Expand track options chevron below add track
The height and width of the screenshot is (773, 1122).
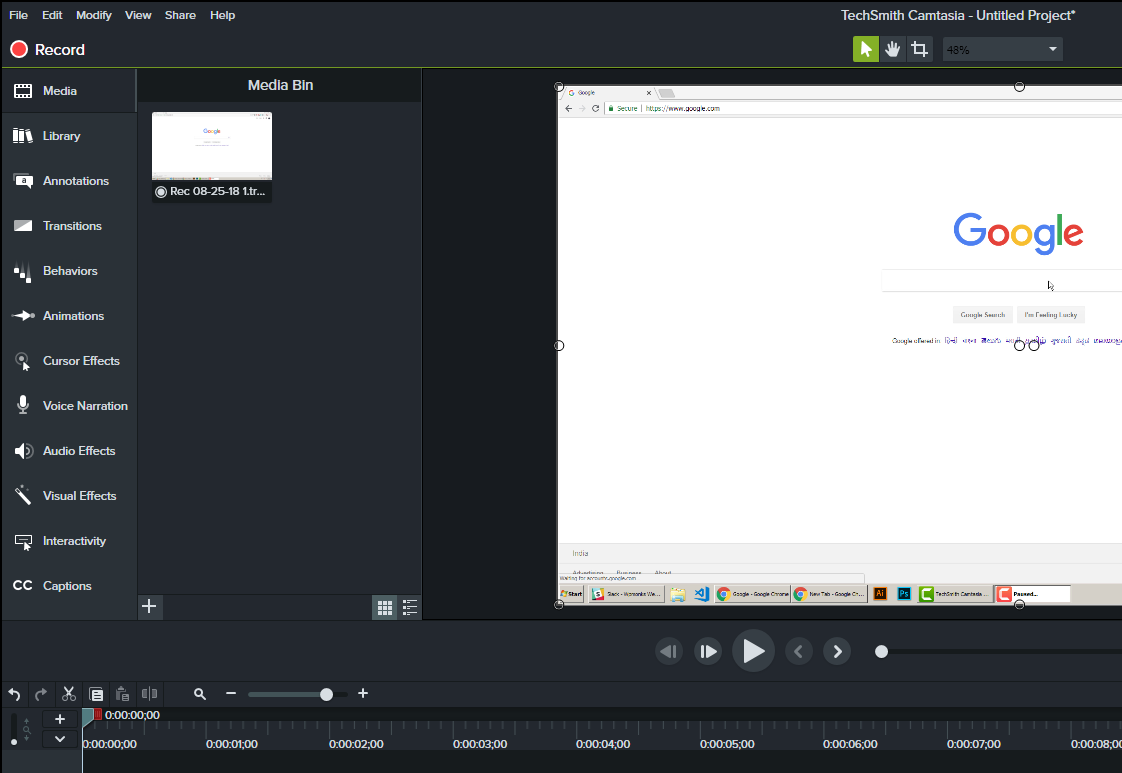[x=60, y=739]
